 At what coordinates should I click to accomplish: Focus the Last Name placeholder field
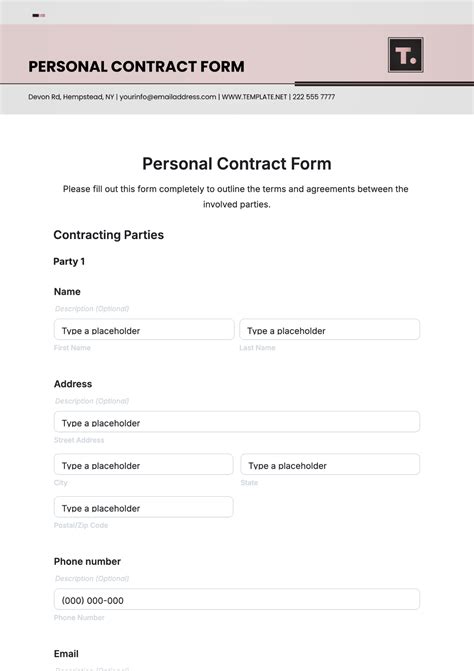(329, 330)
